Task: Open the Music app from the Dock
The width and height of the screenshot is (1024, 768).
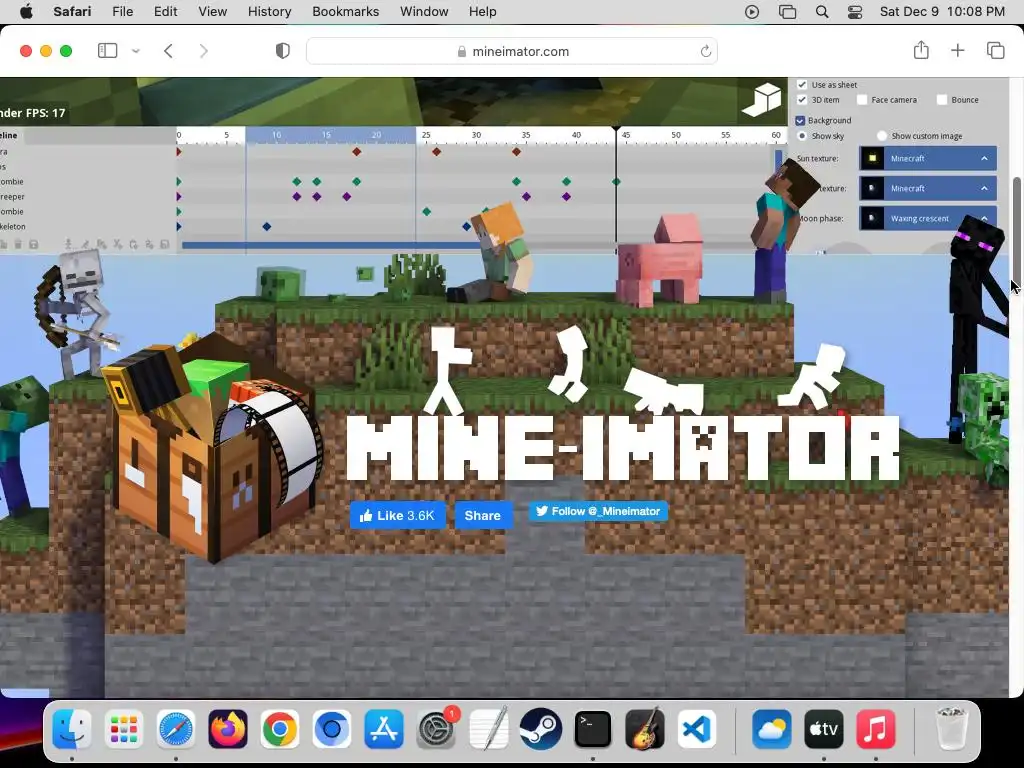Action: click(x=876, y=729)
